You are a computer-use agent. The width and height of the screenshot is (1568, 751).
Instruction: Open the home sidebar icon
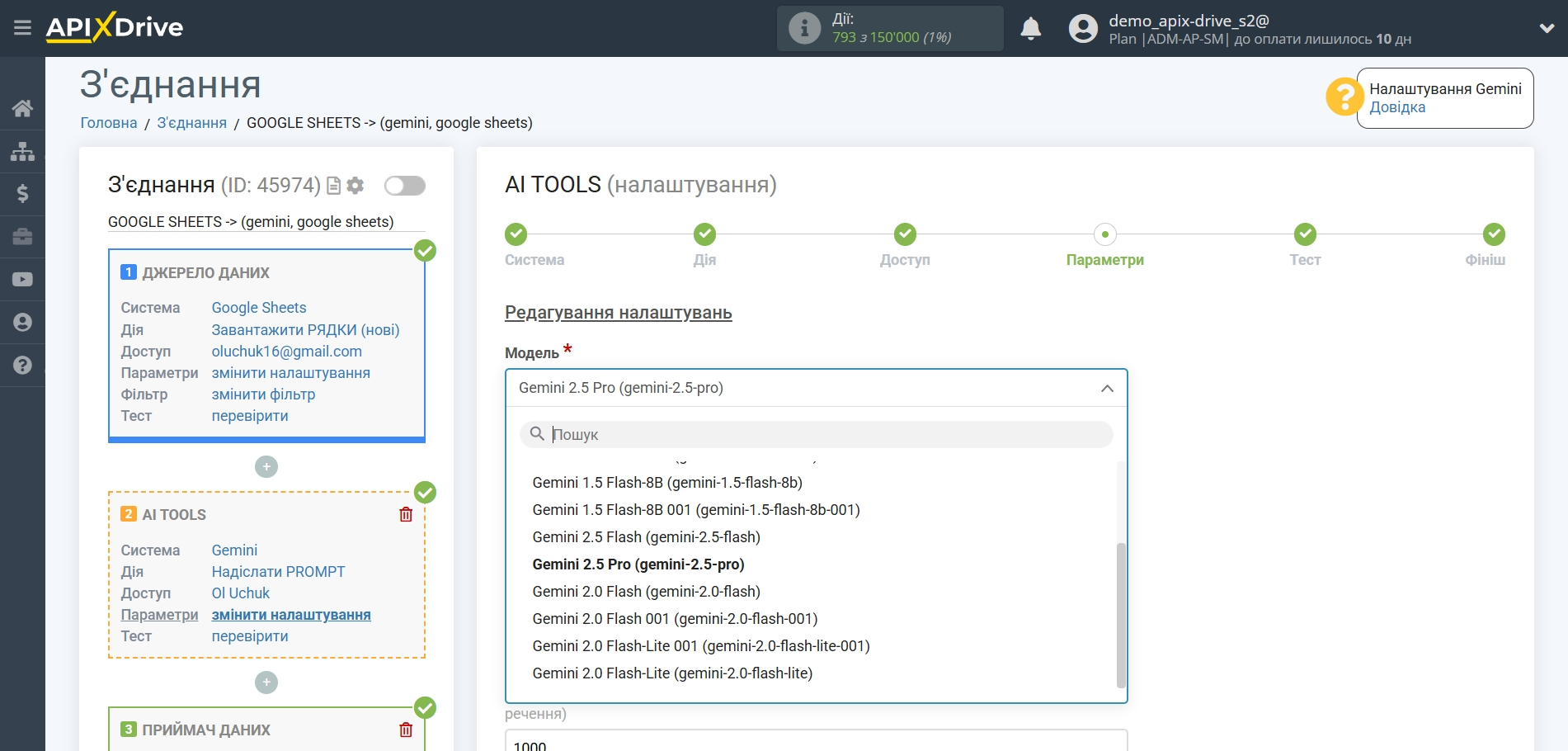pos(22,108)
